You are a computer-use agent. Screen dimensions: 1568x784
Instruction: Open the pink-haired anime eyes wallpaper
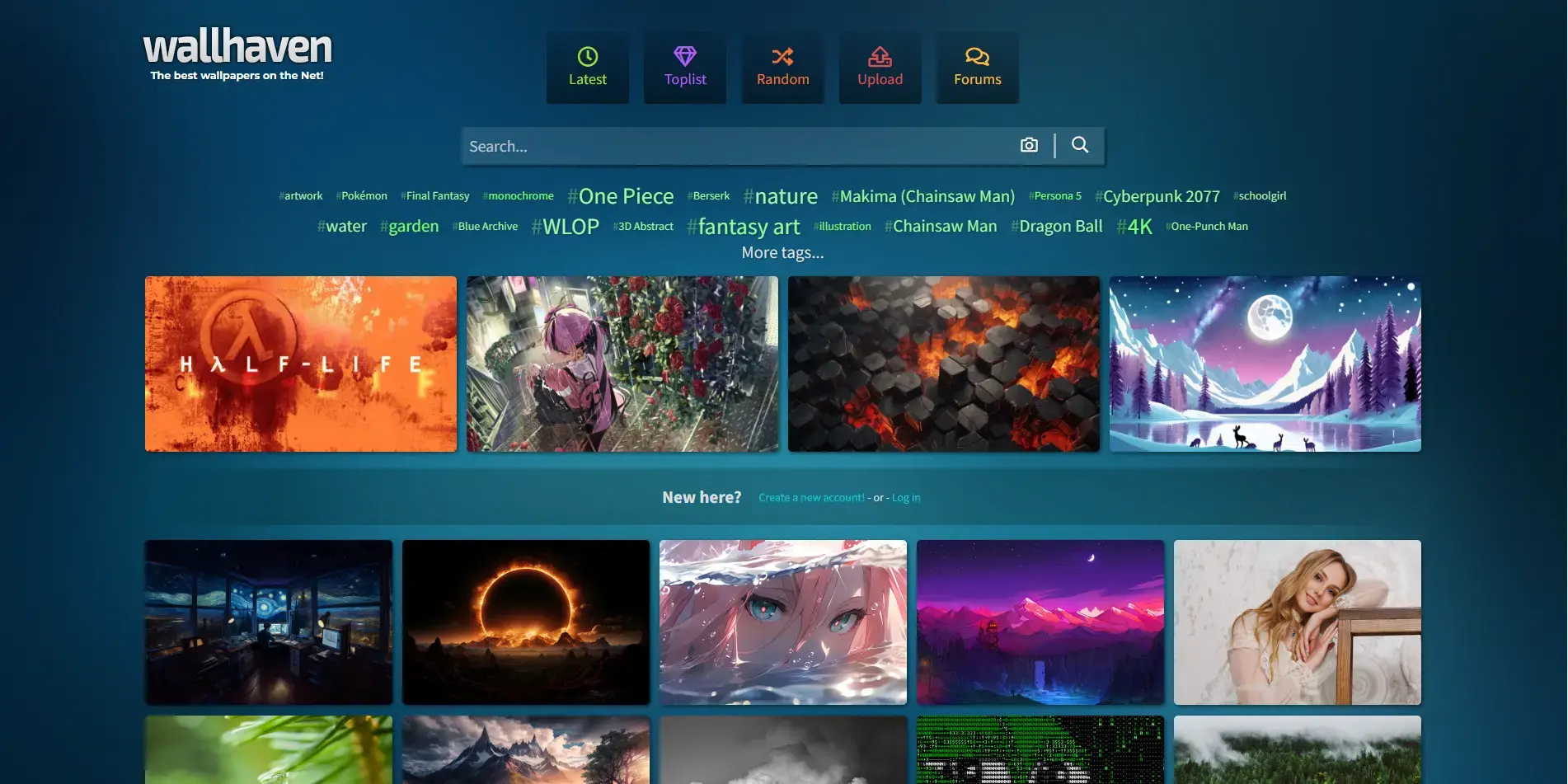pyautogui.click(x=783, y=622)
